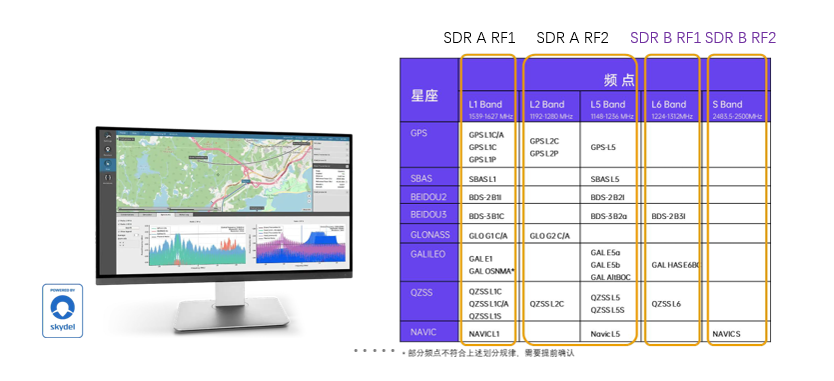
Task: Click the GAL E1 entry
Action: [x=480, y=258]
